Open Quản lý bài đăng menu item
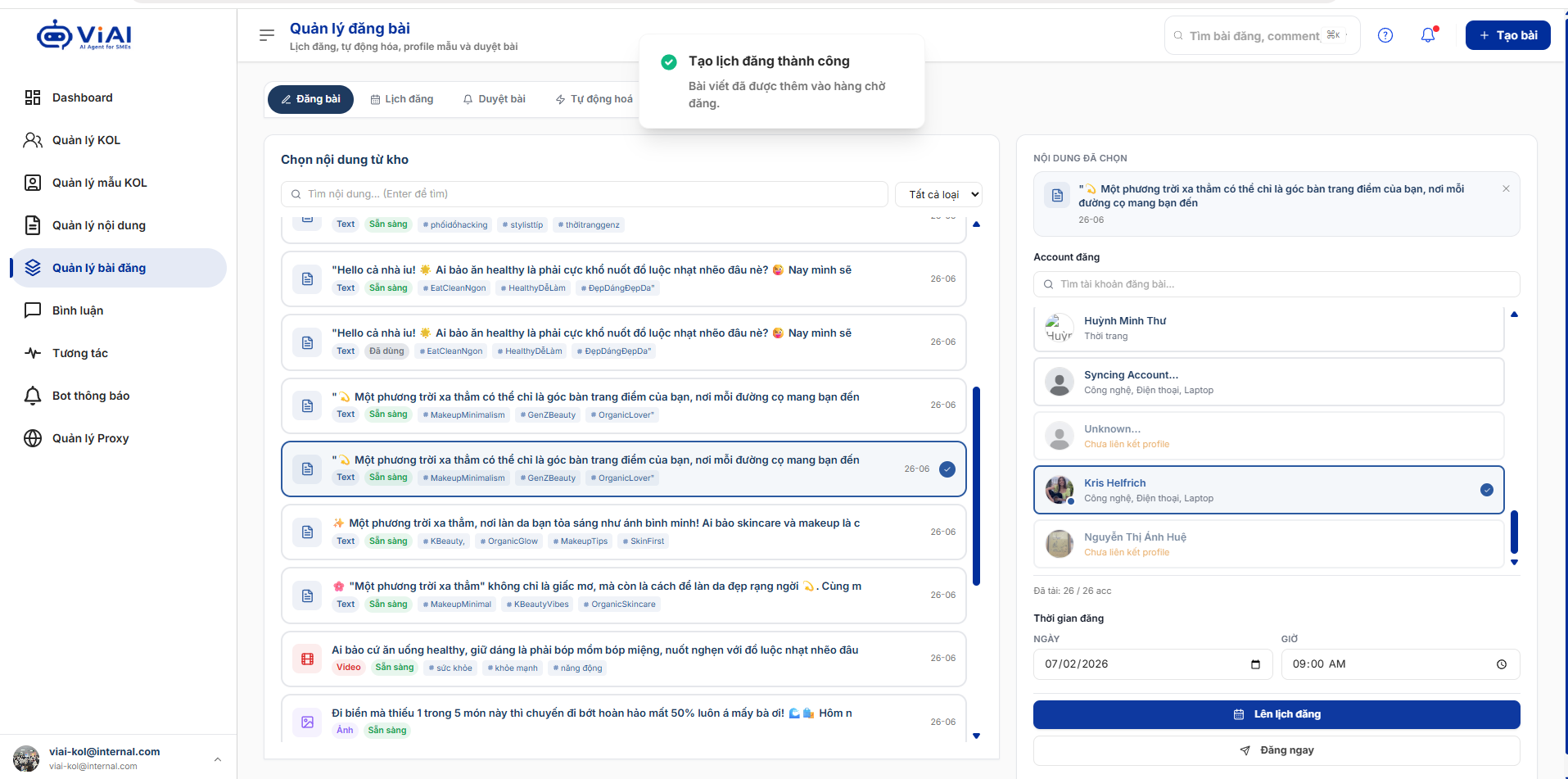 pos(120,268)
